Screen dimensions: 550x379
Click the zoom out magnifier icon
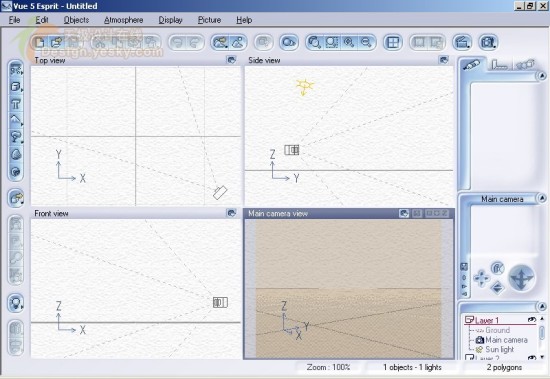(x=366, y=42)
